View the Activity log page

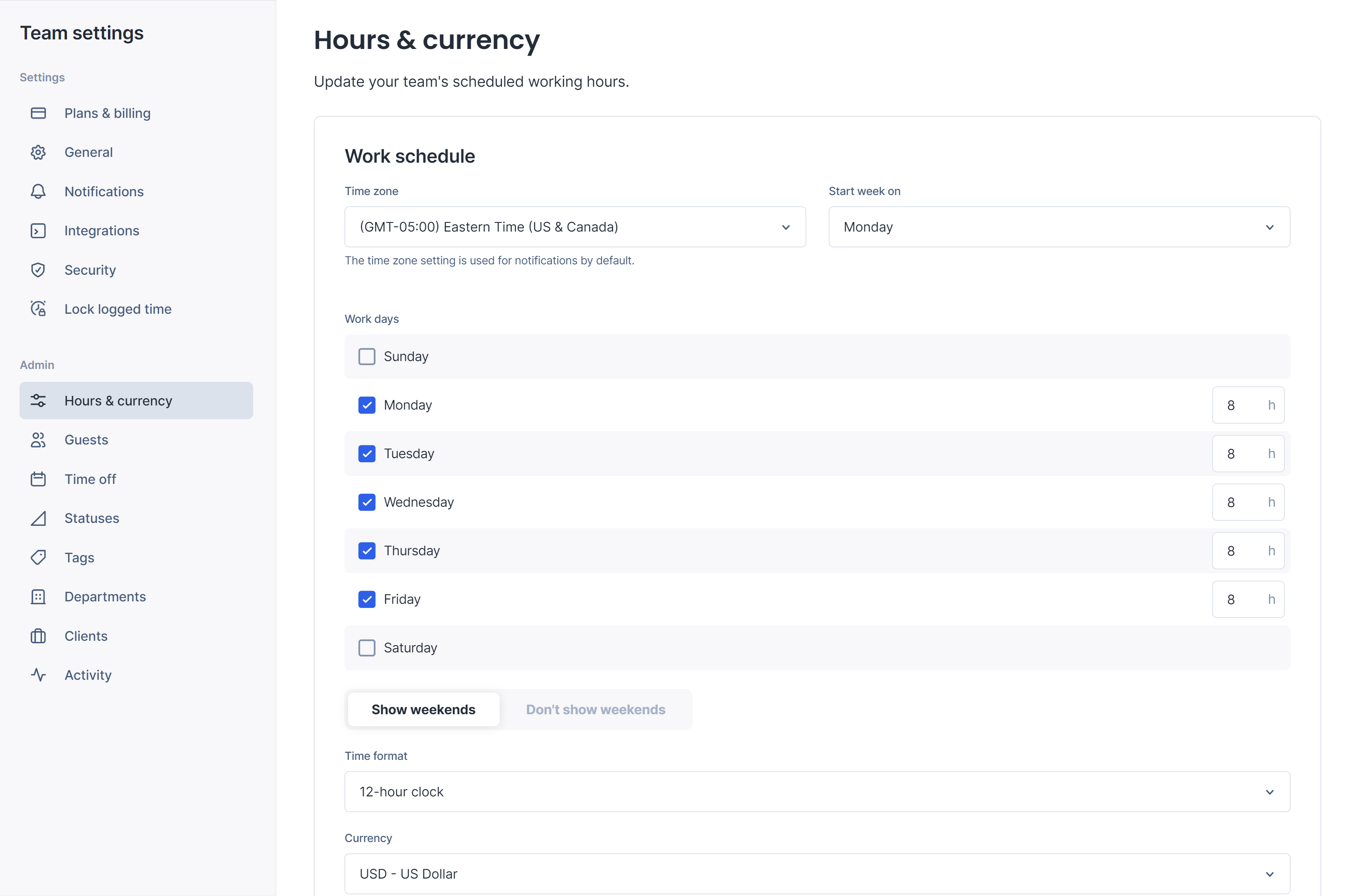point(136,675)
